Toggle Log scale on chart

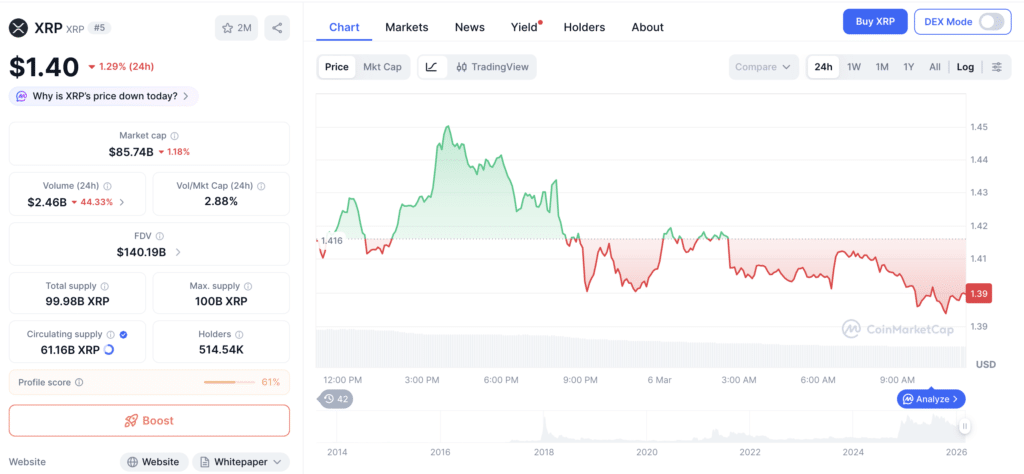coord(965,67)
